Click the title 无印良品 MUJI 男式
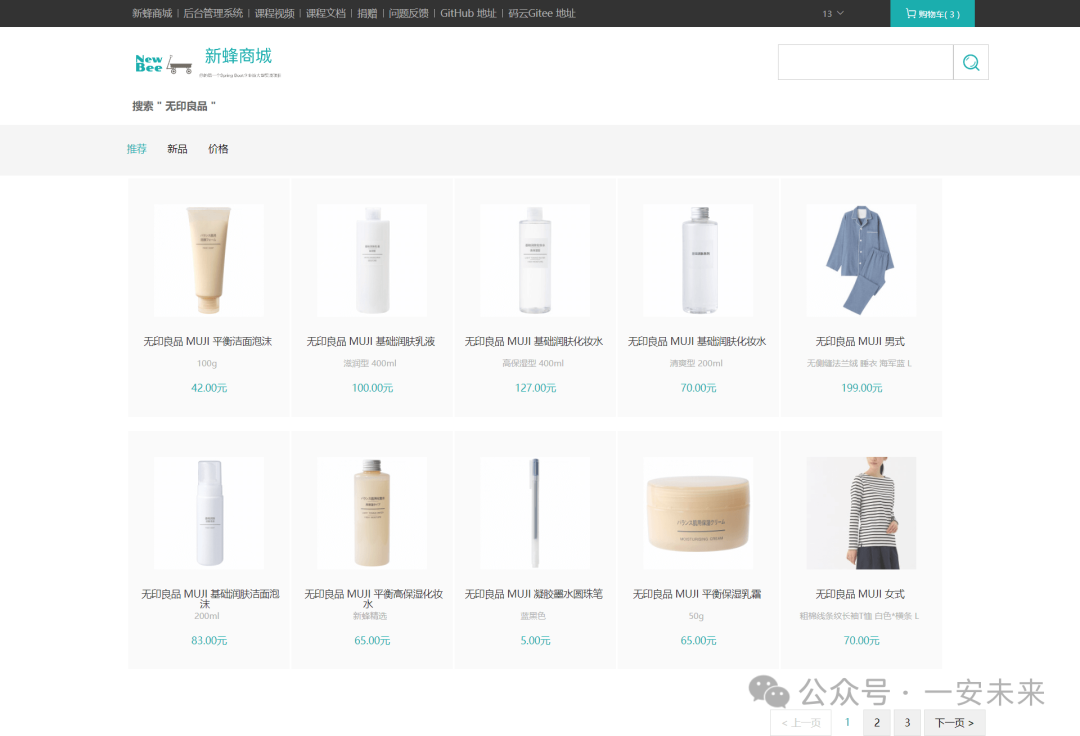This screenshot has height=736, width=1080. (x=860, y=341)
